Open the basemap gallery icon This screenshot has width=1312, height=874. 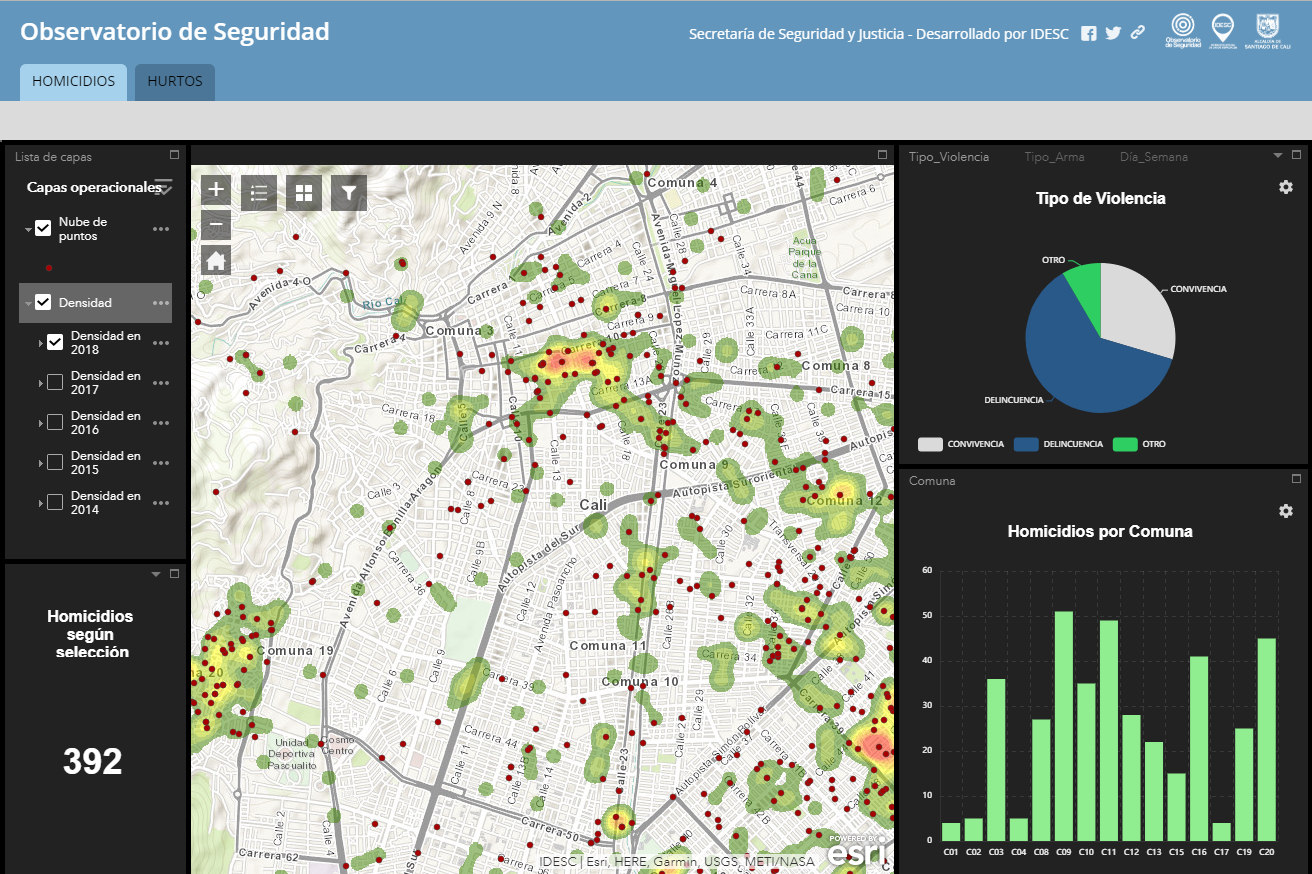pyautogui.click(x=304, y=192)
